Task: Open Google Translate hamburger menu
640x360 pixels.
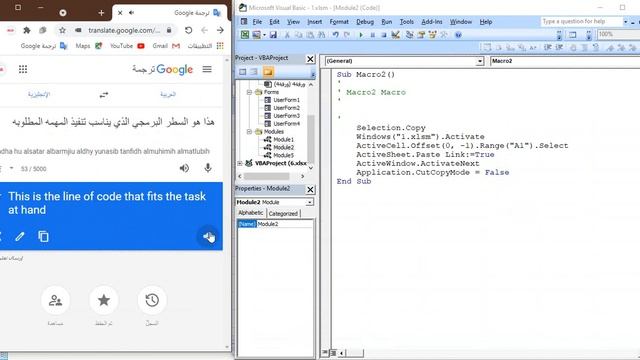Action: pos(207,69)
